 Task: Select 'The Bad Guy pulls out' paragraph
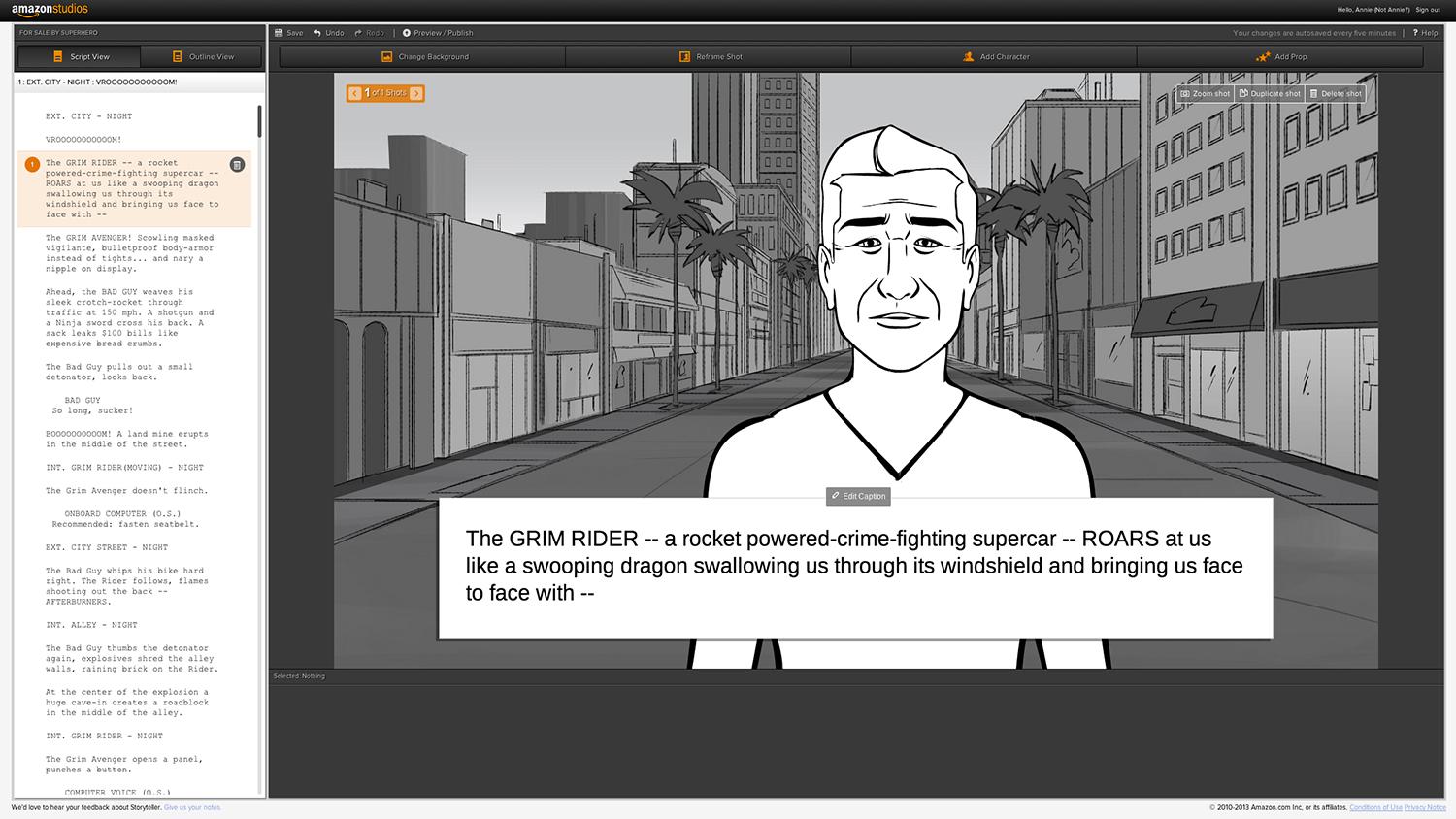119,372
